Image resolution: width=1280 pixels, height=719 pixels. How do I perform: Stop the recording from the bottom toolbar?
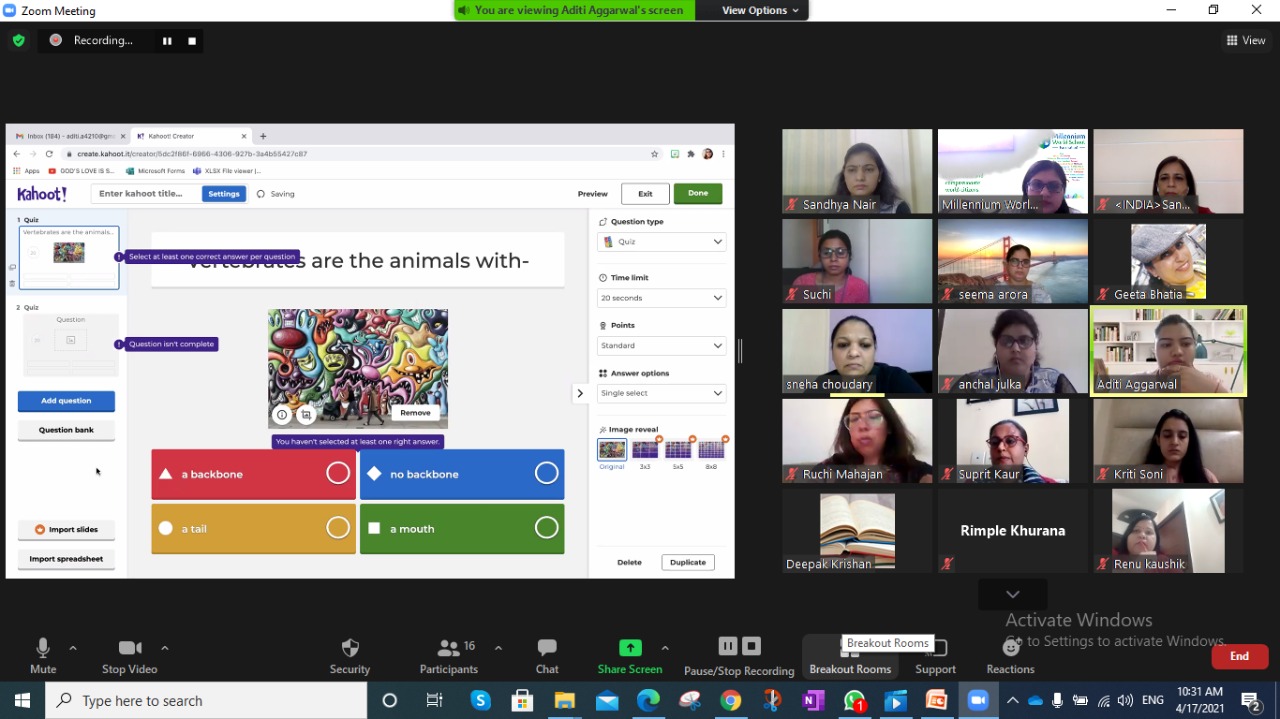(x=752, y=646)
